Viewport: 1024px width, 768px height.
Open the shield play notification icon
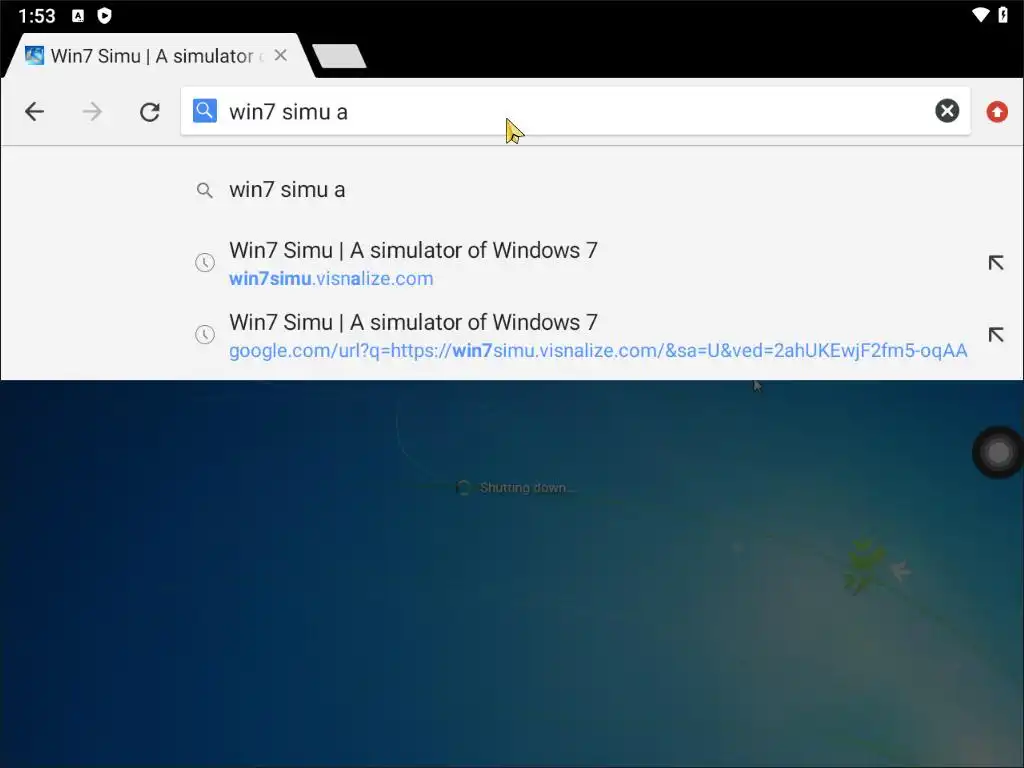pyautogui.click(x=104, y=16)
